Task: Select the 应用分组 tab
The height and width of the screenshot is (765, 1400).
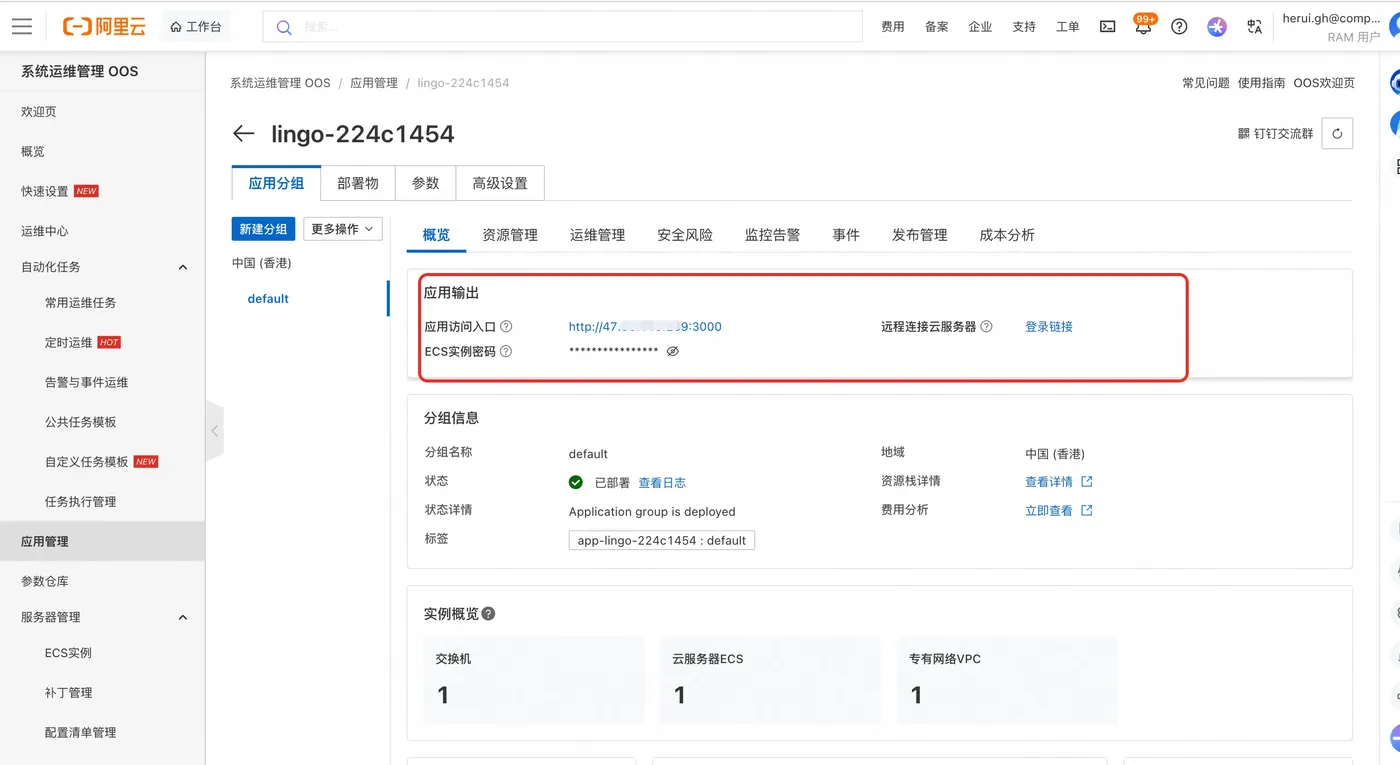Action: 276,183
